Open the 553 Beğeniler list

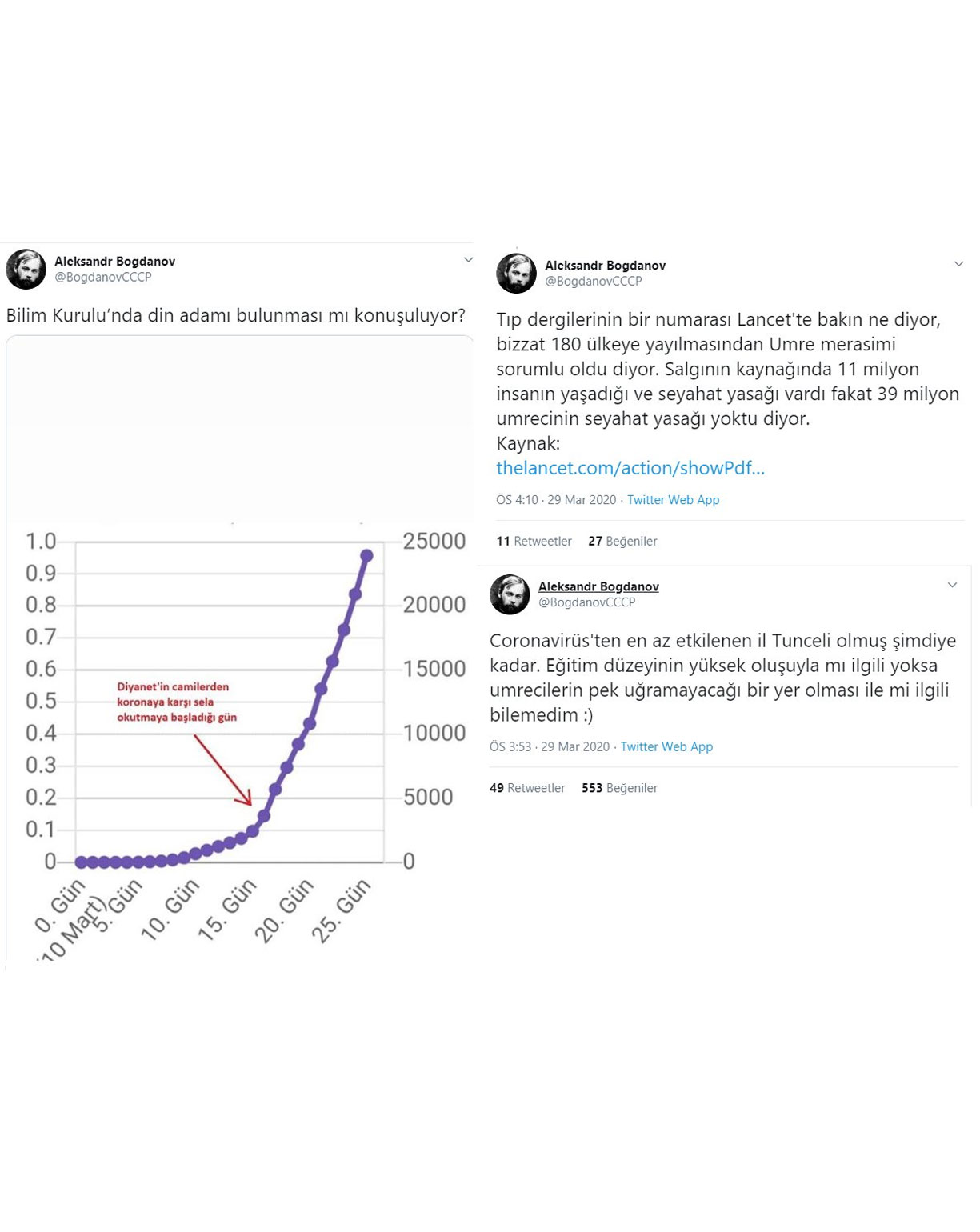[x=619, y=788]
